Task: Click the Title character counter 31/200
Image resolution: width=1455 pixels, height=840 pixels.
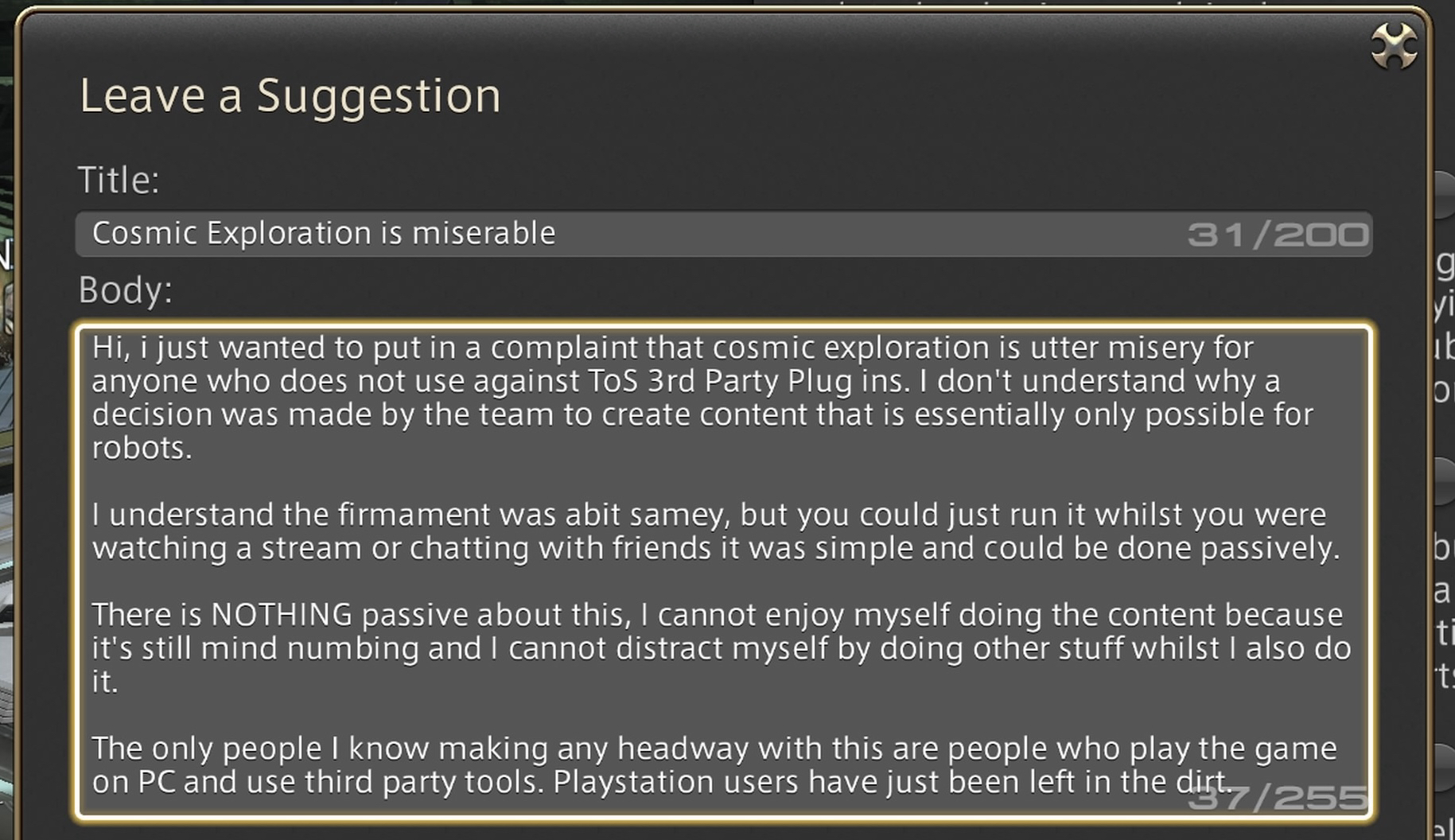Action: (x=1278, y=235)
